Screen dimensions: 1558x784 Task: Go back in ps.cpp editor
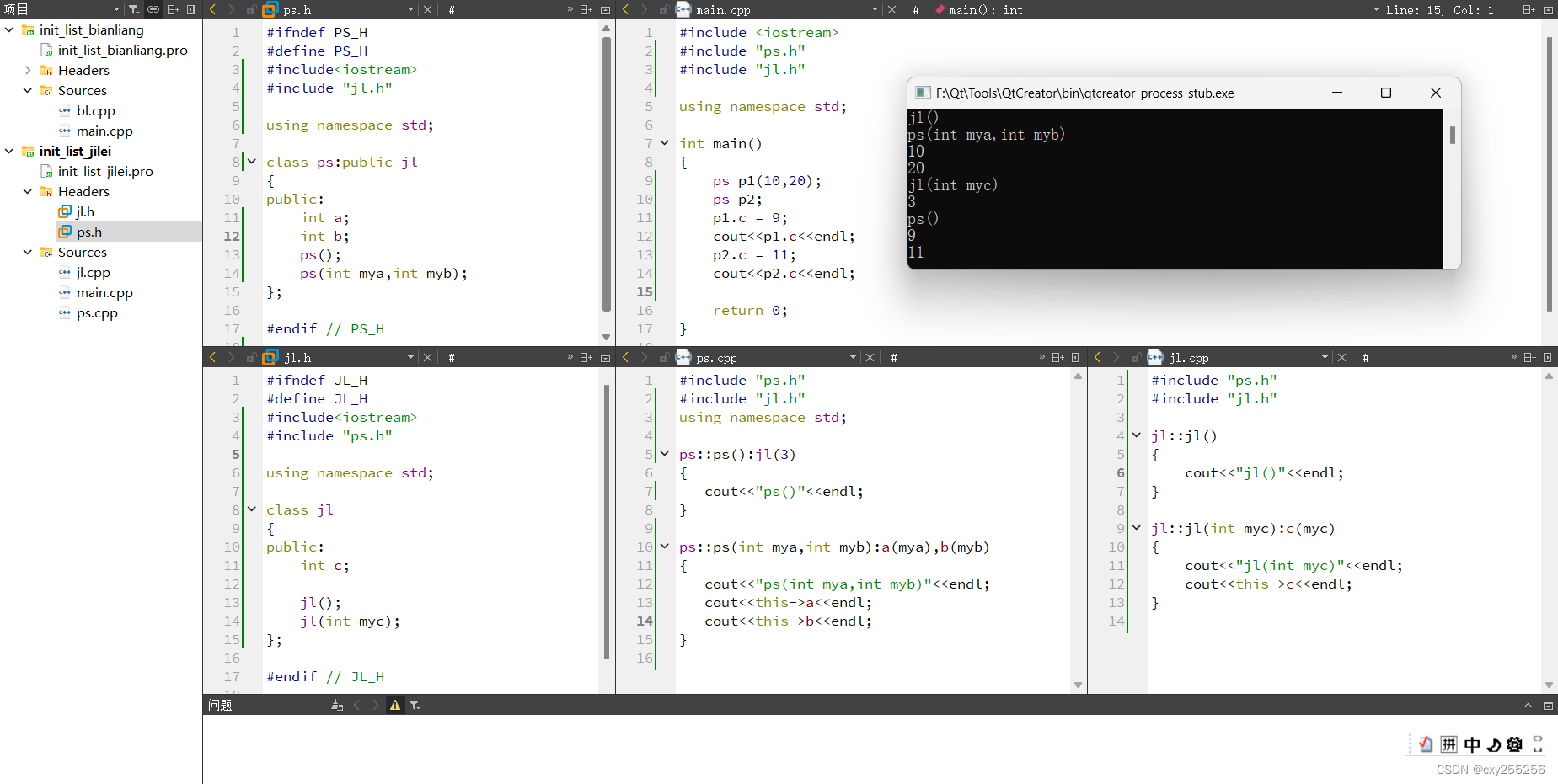coord(625,357)
